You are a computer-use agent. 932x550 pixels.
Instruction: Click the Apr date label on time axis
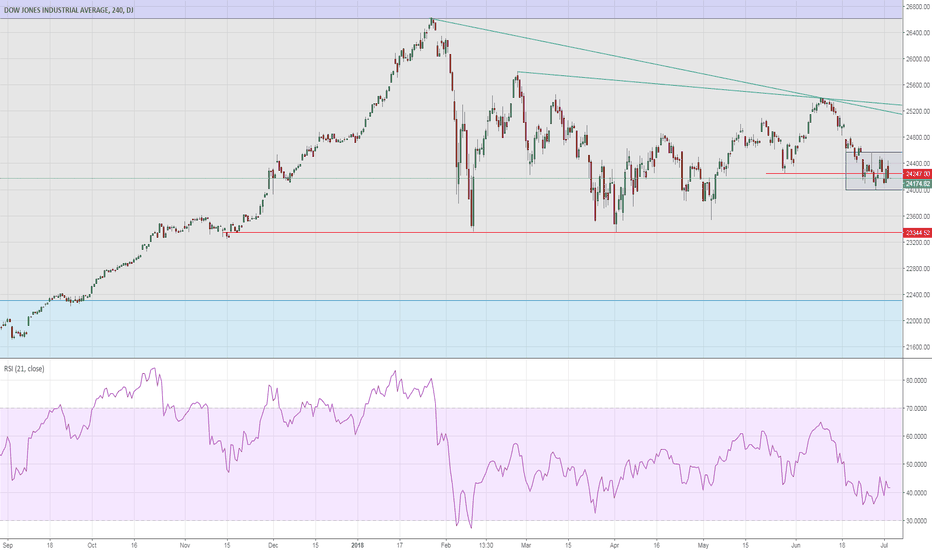tap(614, 545)
